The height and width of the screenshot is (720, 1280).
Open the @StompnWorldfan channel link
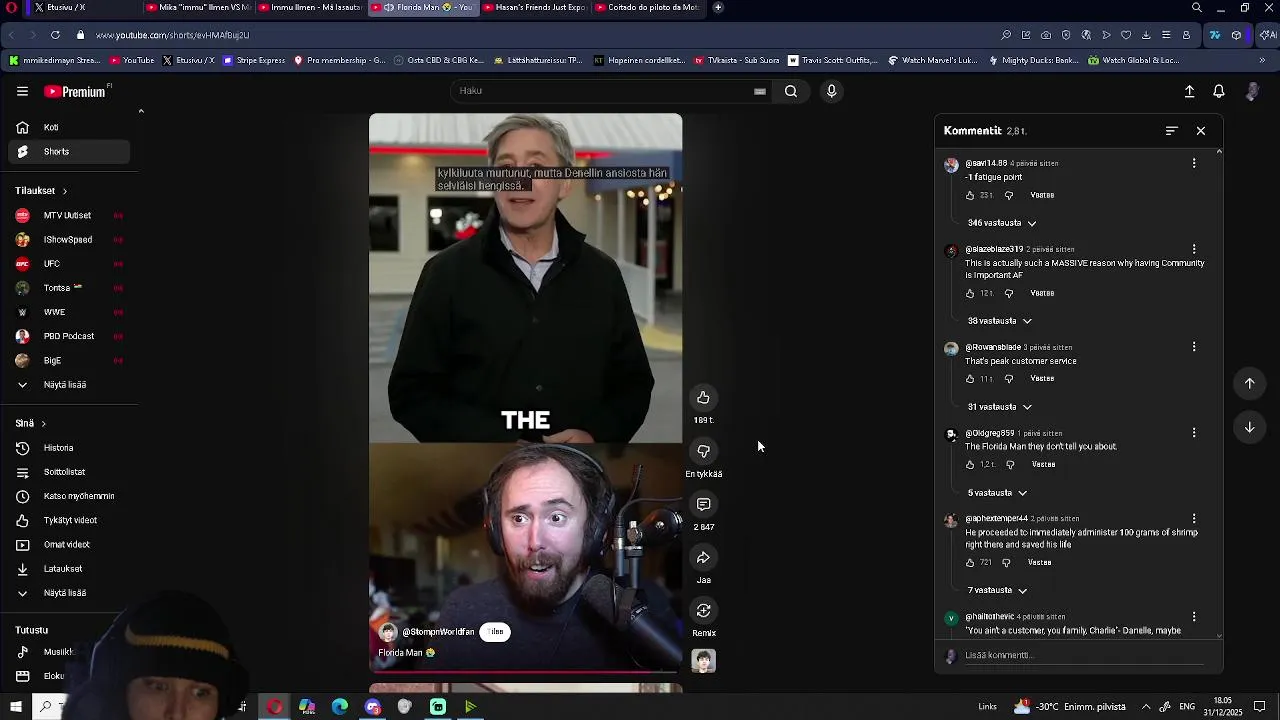point(438,632)
